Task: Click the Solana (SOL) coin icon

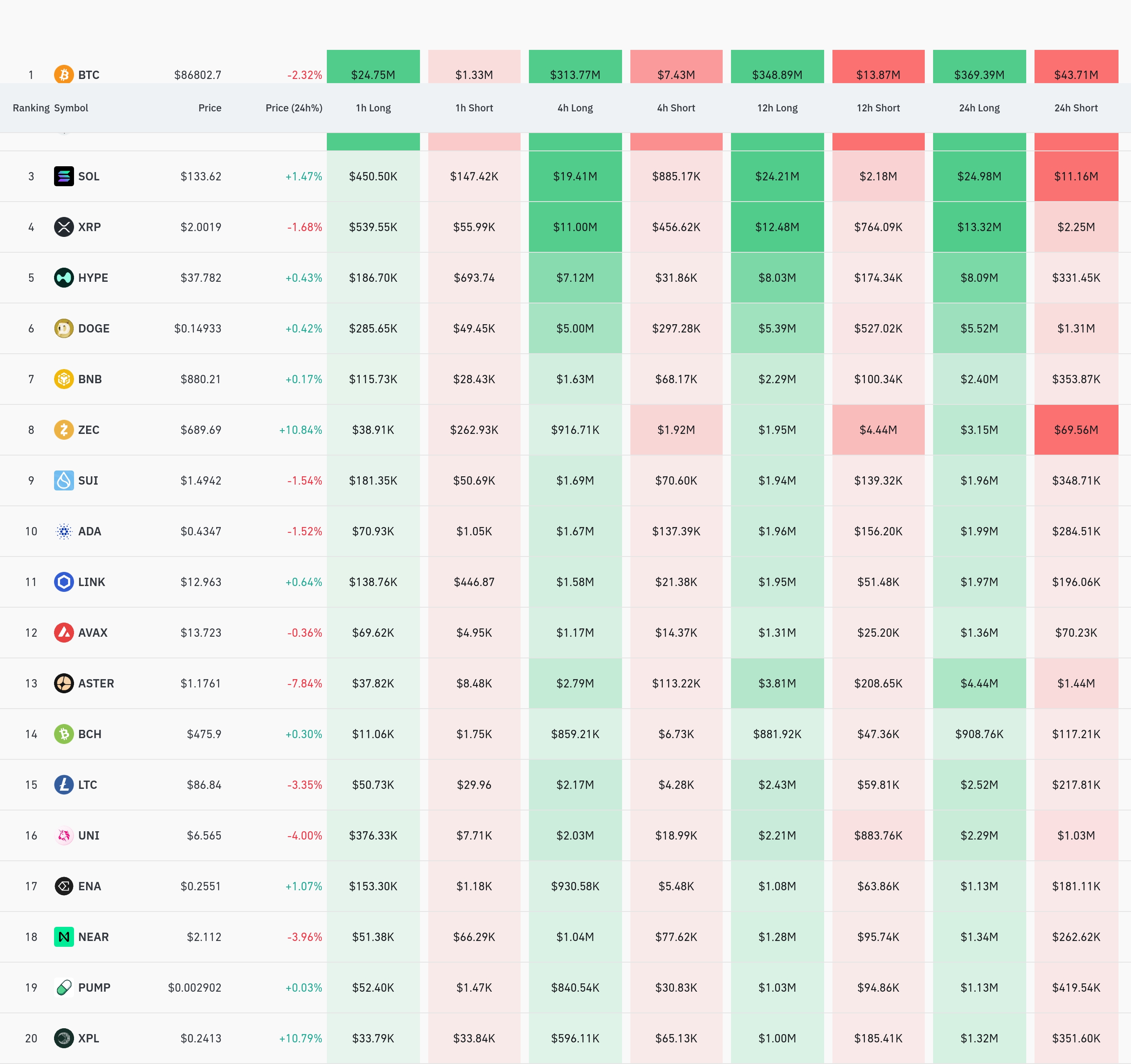Action: [x=64, y=176]
